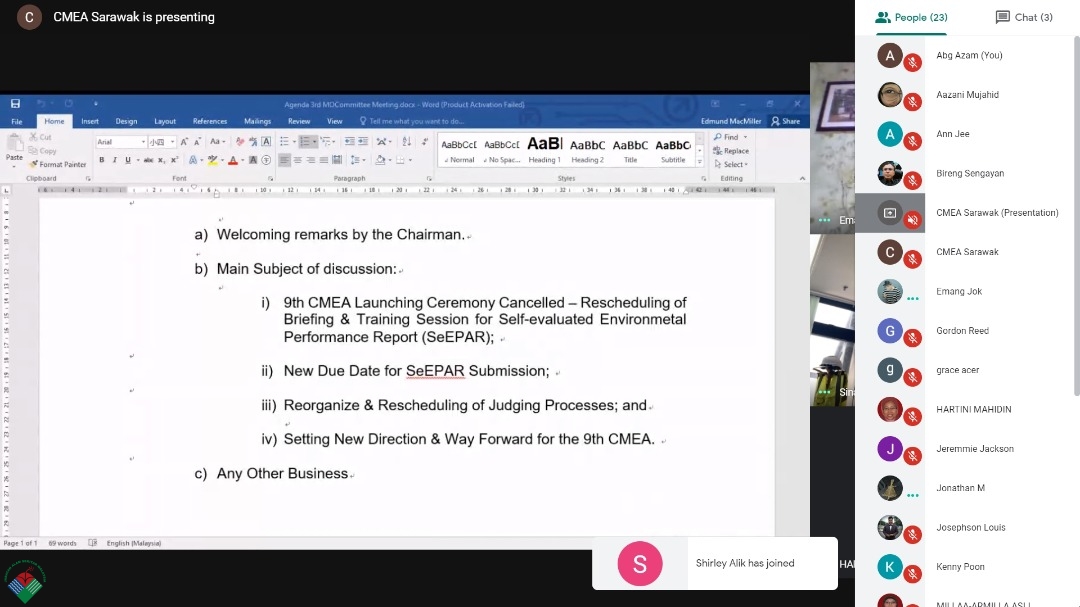The width and height of the screenshot is (1080, 607).
Task: Click the paragraph shading paint bucket icon
Action: [x=380, y=160]
